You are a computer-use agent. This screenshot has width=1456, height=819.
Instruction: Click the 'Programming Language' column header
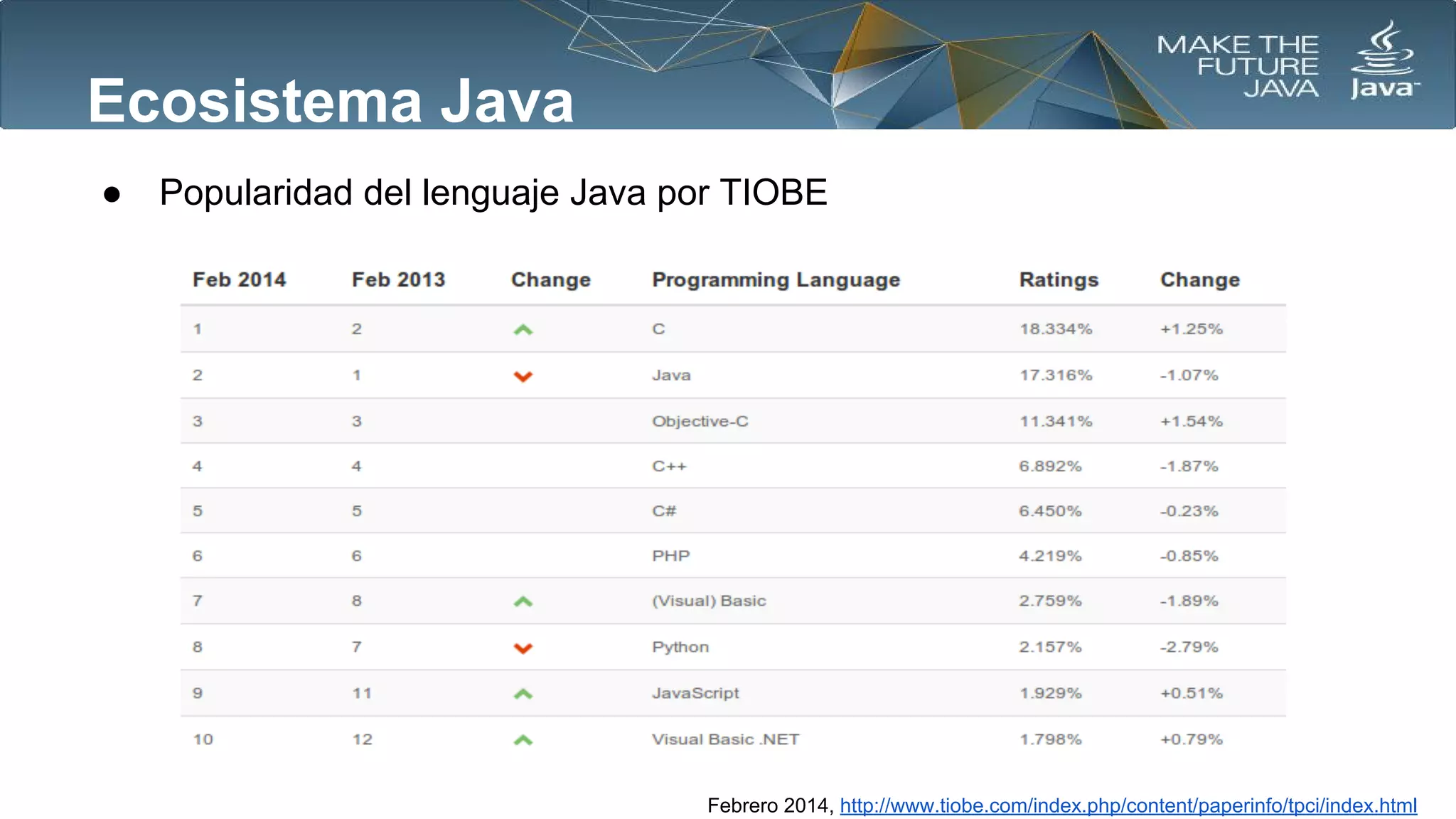coord(776,280)
